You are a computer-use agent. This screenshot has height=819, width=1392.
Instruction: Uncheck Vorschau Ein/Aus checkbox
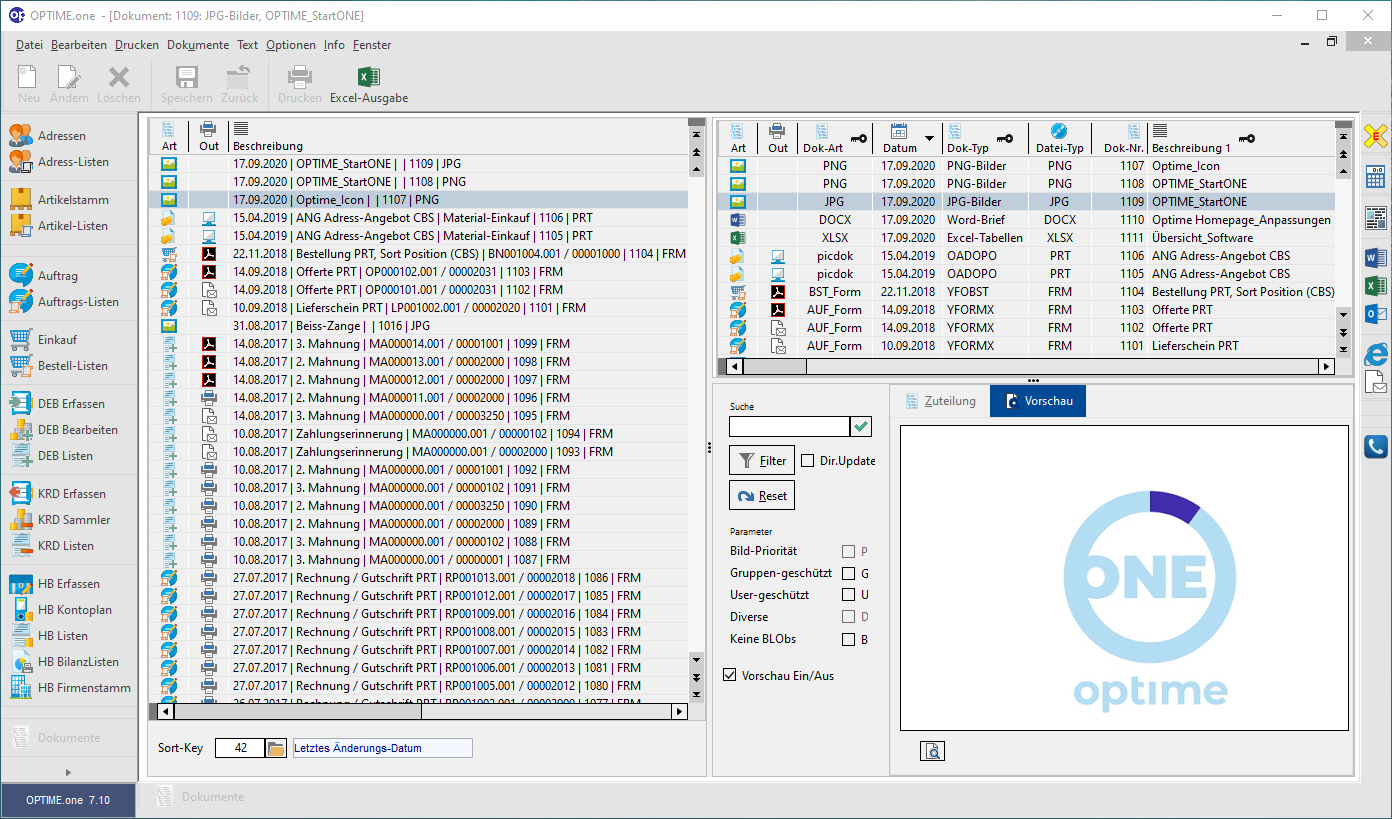(729, 675)
